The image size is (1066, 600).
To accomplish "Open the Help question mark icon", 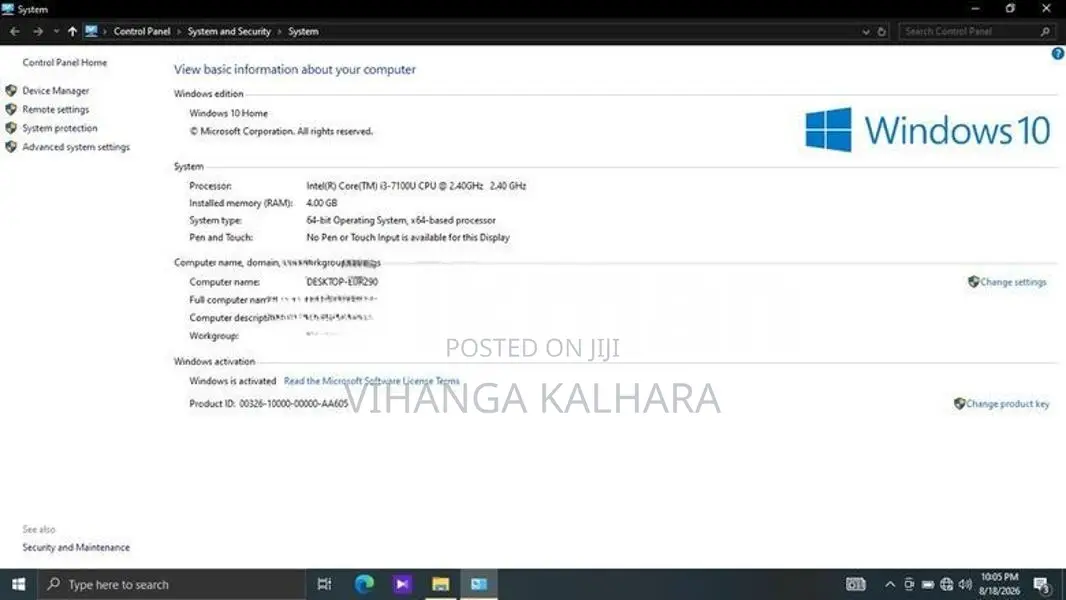I will pos(1058,54).
